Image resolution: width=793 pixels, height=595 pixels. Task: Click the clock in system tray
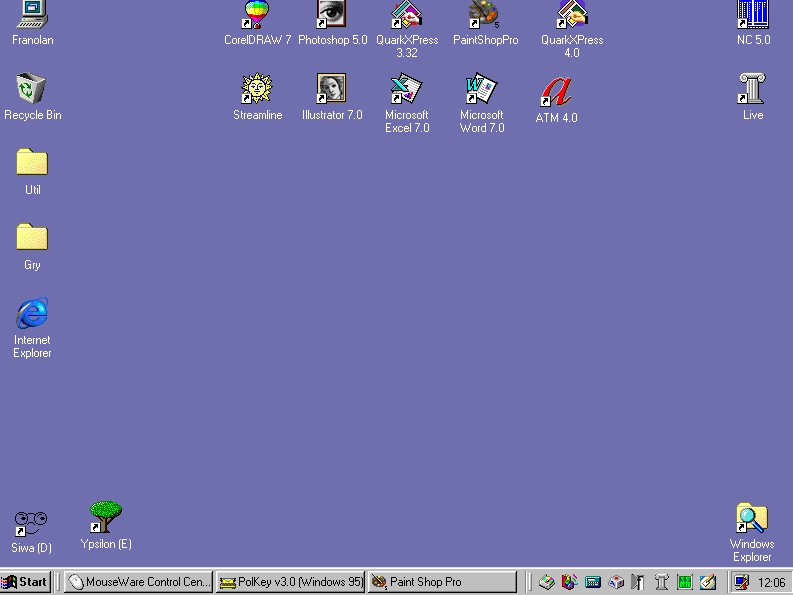point(771,582)
